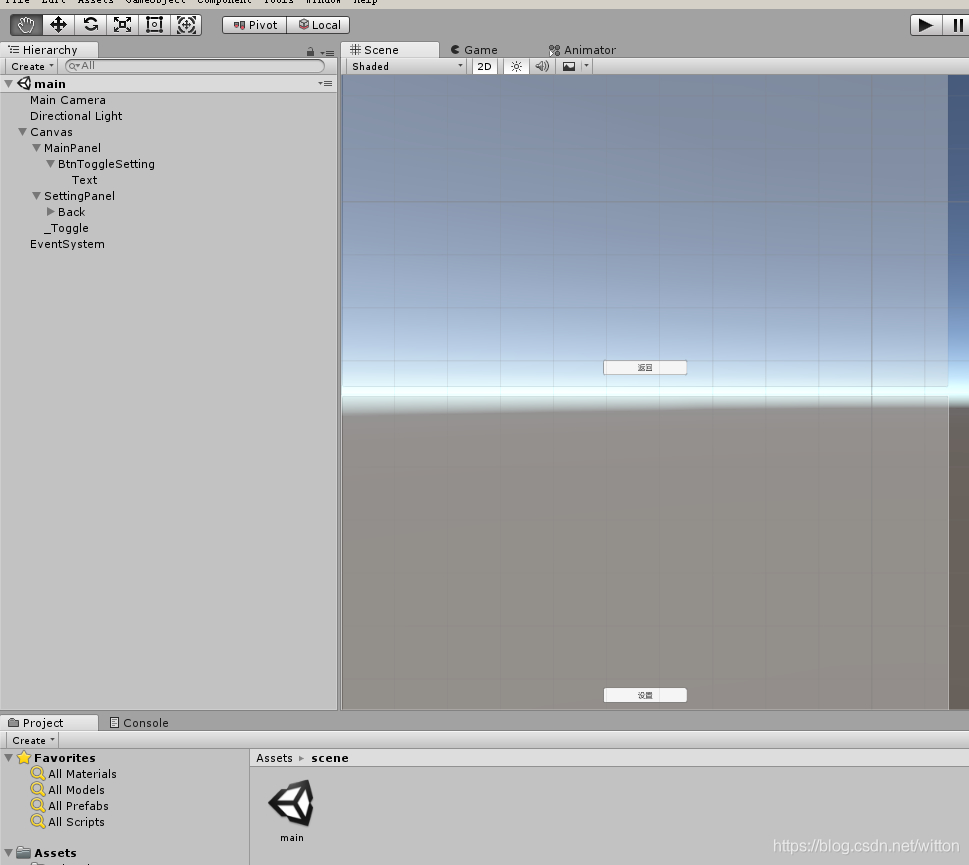
Task: Select the Hierarchy tab
Action: (49, 49)
